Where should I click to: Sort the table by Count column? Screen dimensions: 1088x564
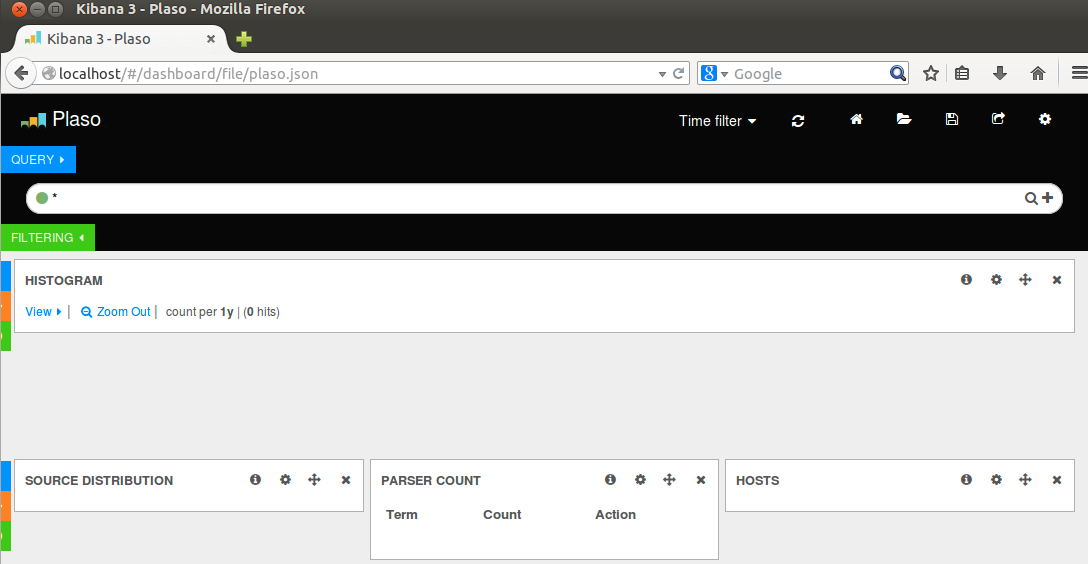[x=502, y=514]
